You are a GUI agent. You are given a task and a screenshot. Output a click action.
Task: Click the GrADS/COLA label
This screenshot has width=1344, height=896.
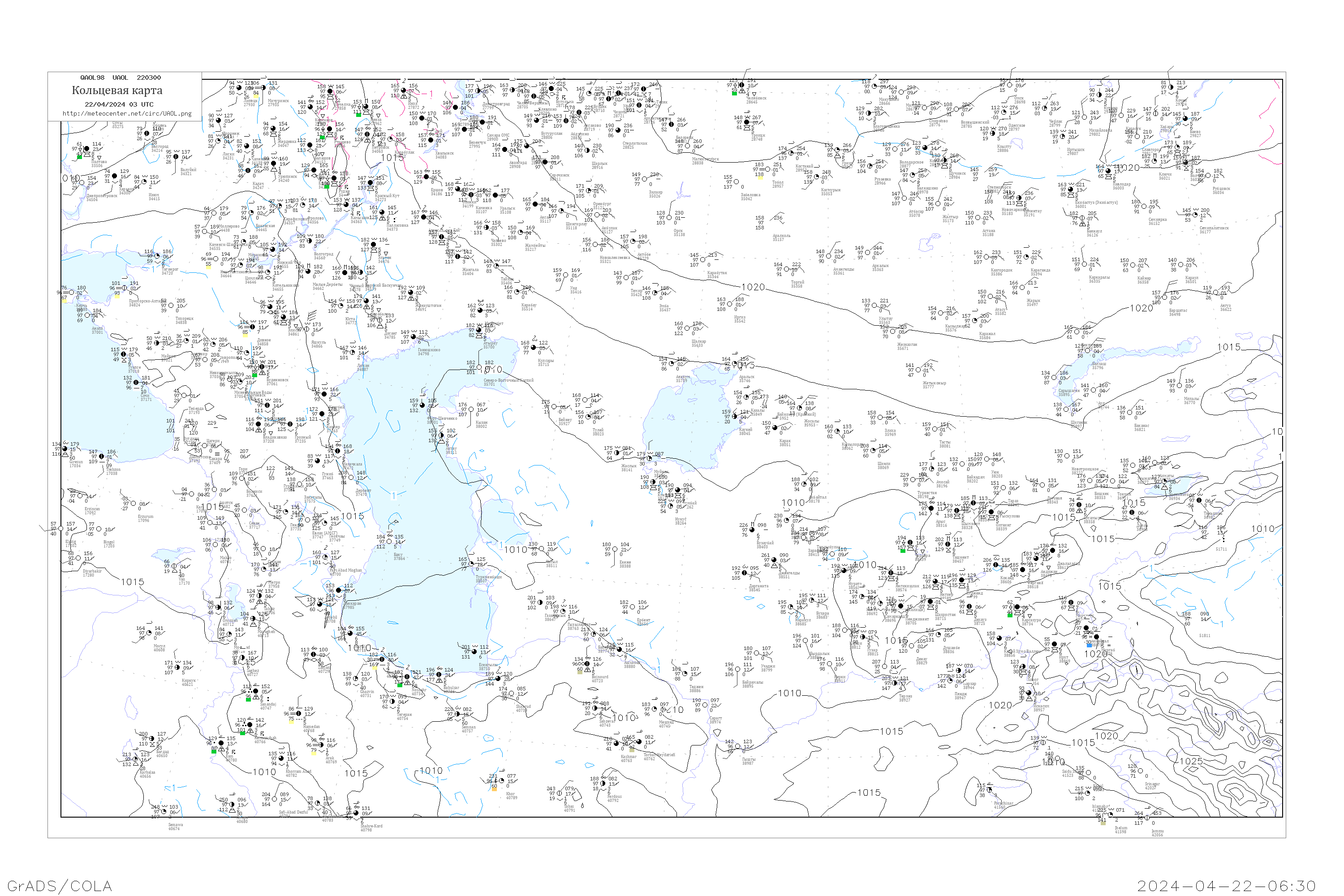(x=60, y=886)
